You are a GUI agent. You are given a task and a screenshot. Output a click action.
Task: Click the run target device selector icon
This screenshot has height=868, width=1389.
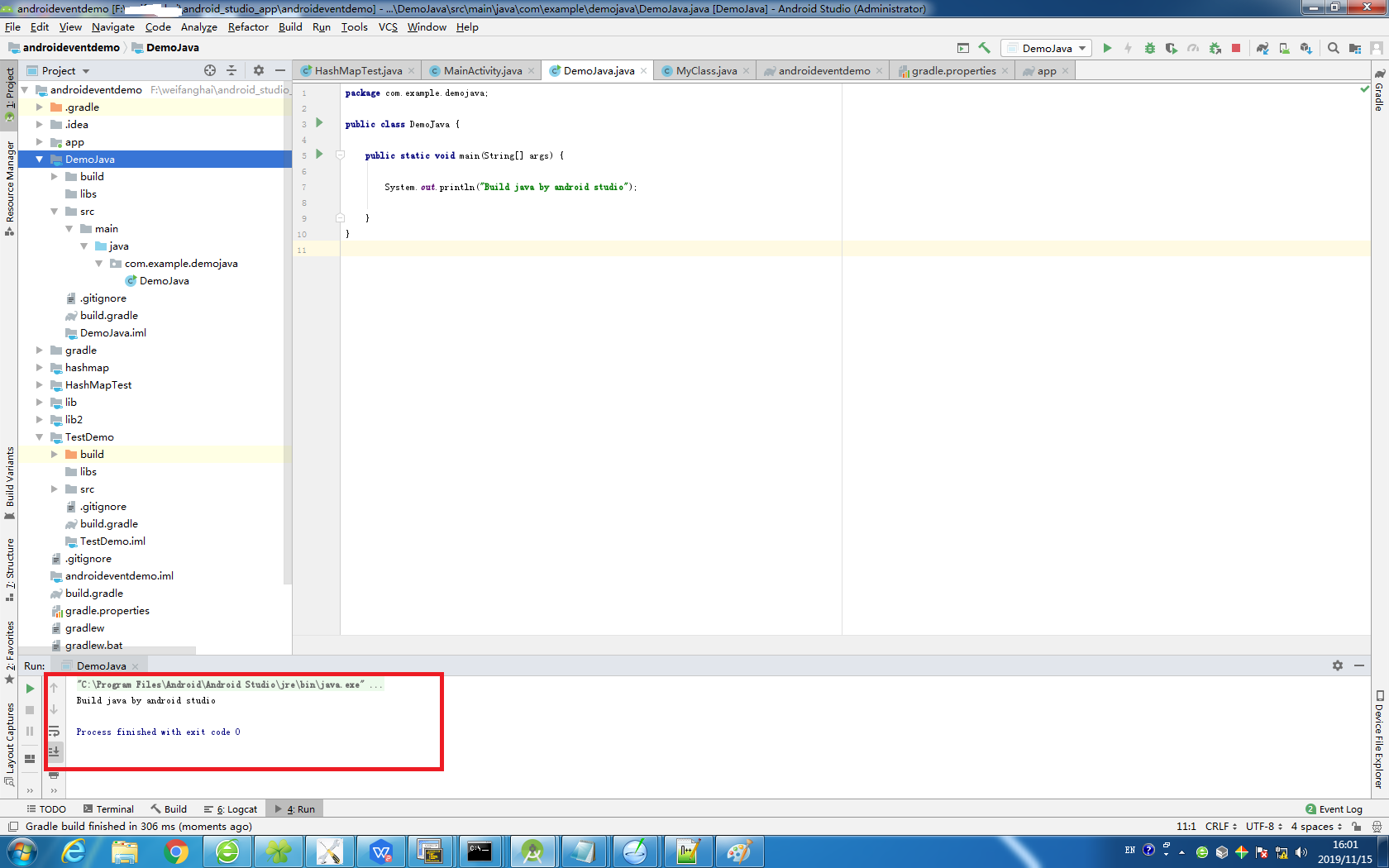tap(962, 48)
